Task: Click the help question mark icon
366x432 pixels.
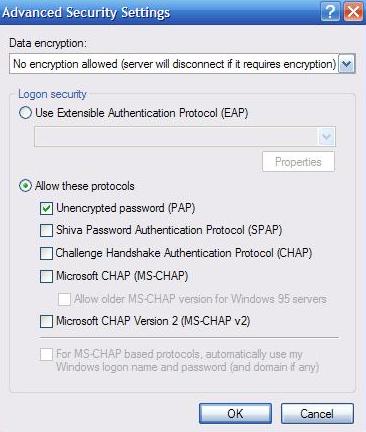Action: tap(330, 12)
